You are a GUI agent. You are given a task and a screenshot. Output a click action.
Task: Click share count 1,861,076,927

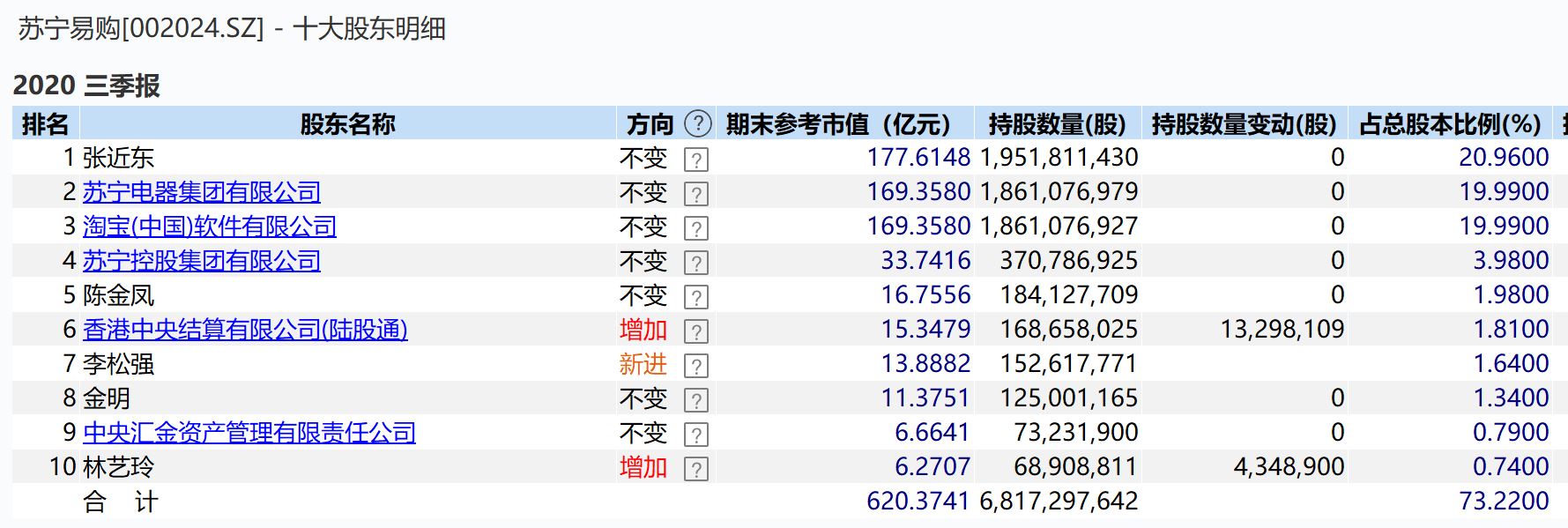pos(1059,227)
